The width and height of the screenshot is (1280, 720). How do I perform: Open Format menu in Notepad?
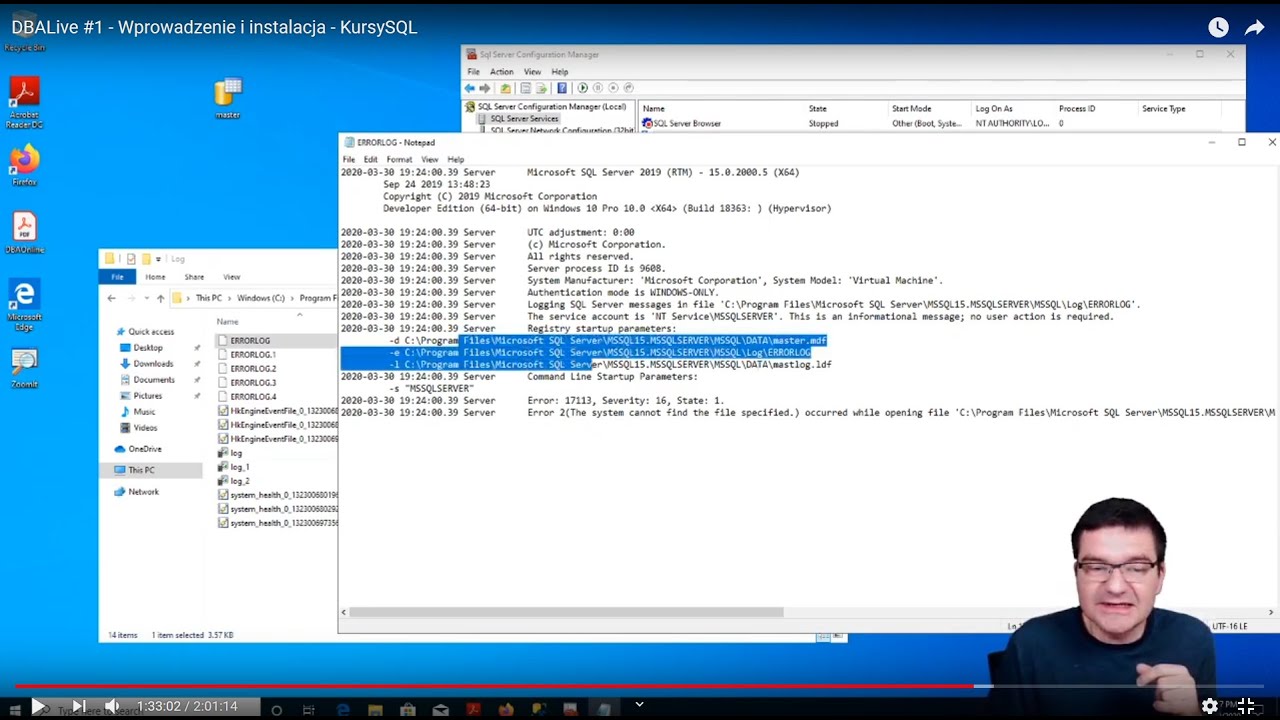pos(399,159)
